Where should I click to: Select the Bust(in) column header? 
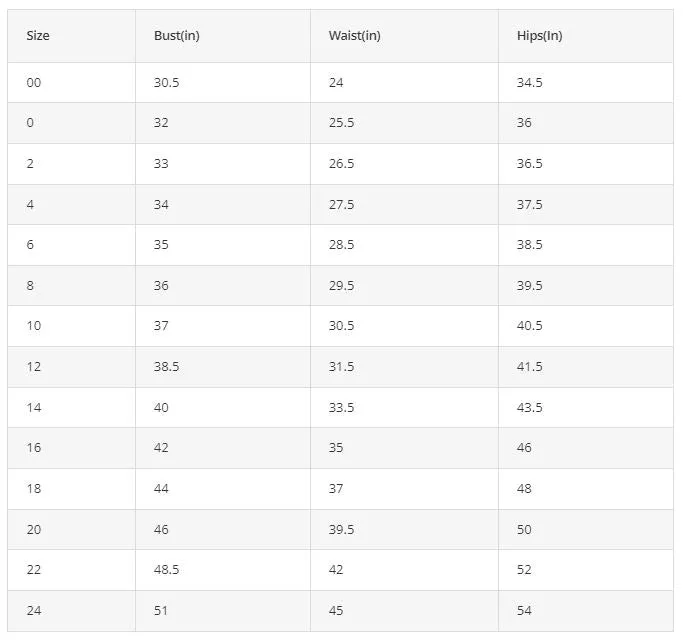pyautogui.click(x=177, y=36)
